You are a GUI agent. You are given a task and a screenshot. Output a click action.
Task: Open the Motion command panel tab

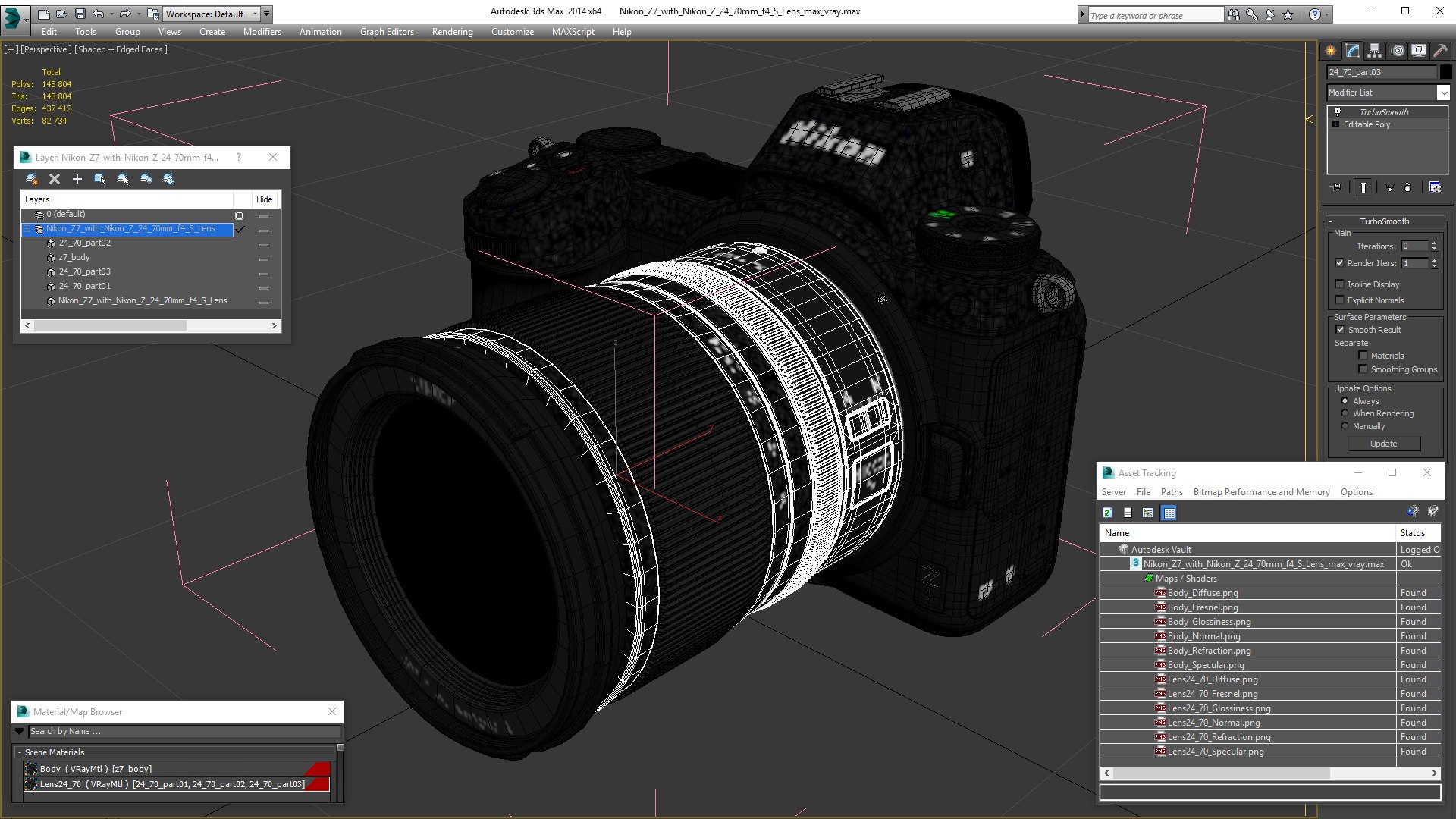pos(1398,51)
